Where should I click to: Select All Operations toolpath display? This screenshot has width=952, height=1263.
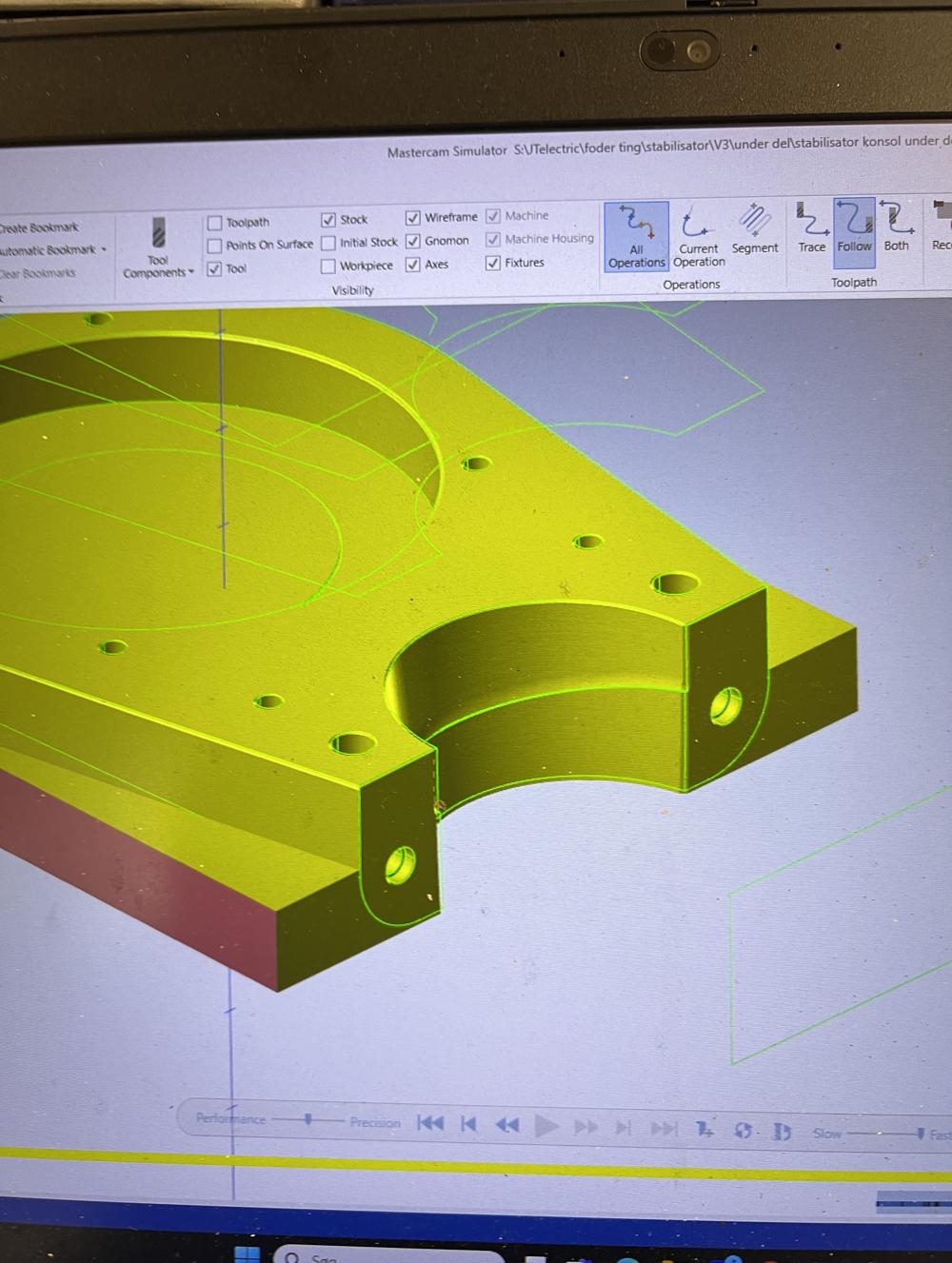pyautogui.click(x=636, y=236)
